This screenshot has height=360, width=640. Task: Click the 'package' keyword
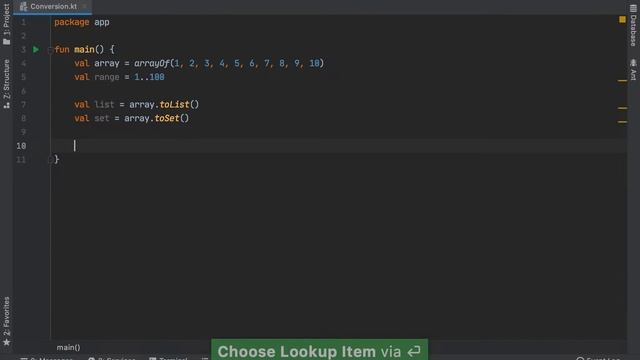[71, 22]
